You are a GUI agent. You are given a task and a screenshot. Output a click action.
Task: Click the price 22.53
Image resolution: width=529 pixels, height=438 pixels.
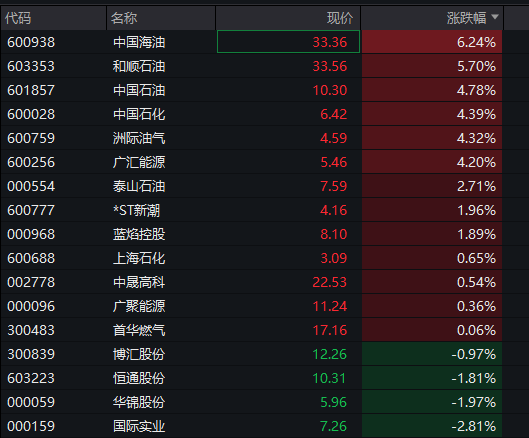tap(330, 282)
